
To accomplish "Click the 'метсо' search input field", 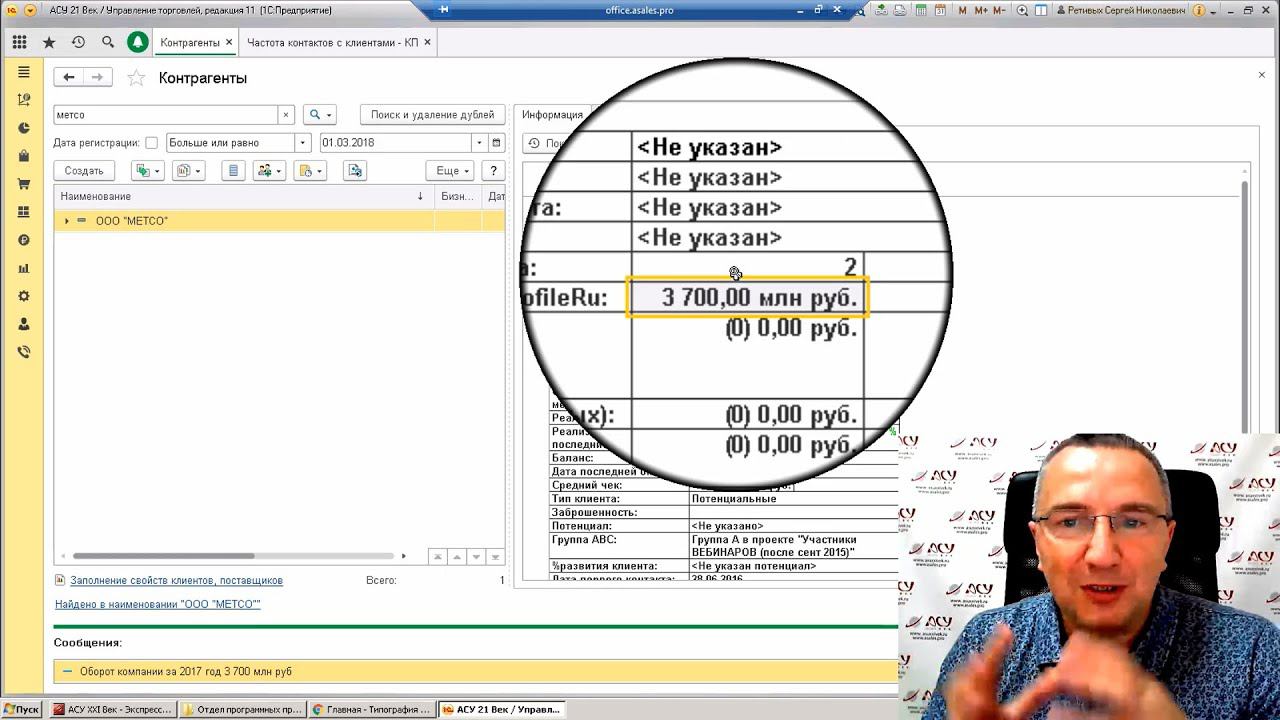I will 166,115.
